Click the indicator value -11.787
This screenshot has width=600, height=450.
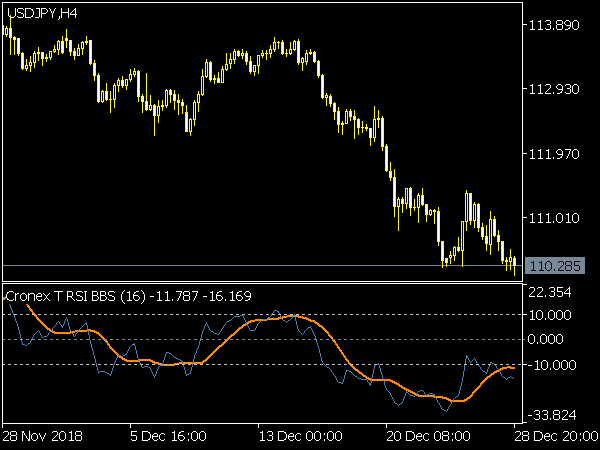click(174, 296)
